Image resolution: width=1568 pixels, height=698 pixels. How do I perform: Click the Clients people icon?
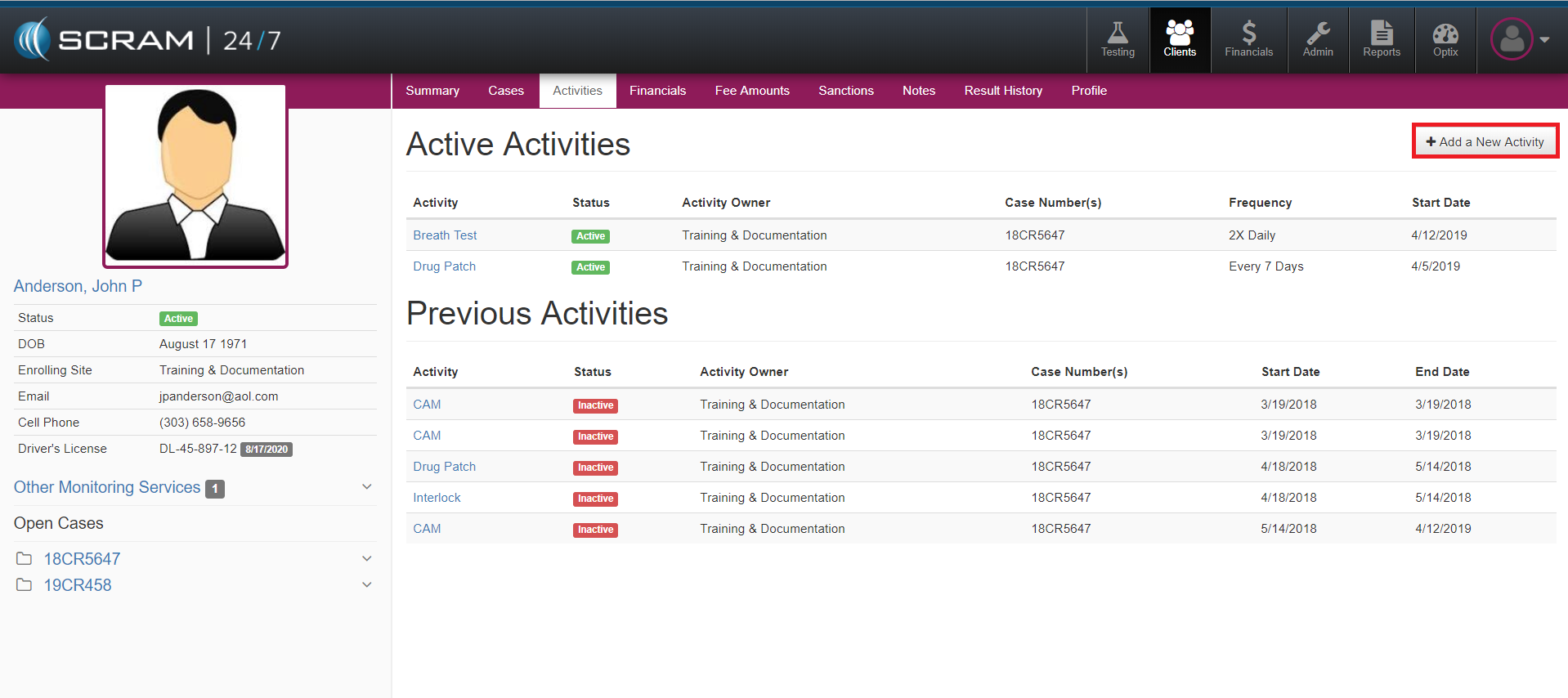[x=1179, y=34]
